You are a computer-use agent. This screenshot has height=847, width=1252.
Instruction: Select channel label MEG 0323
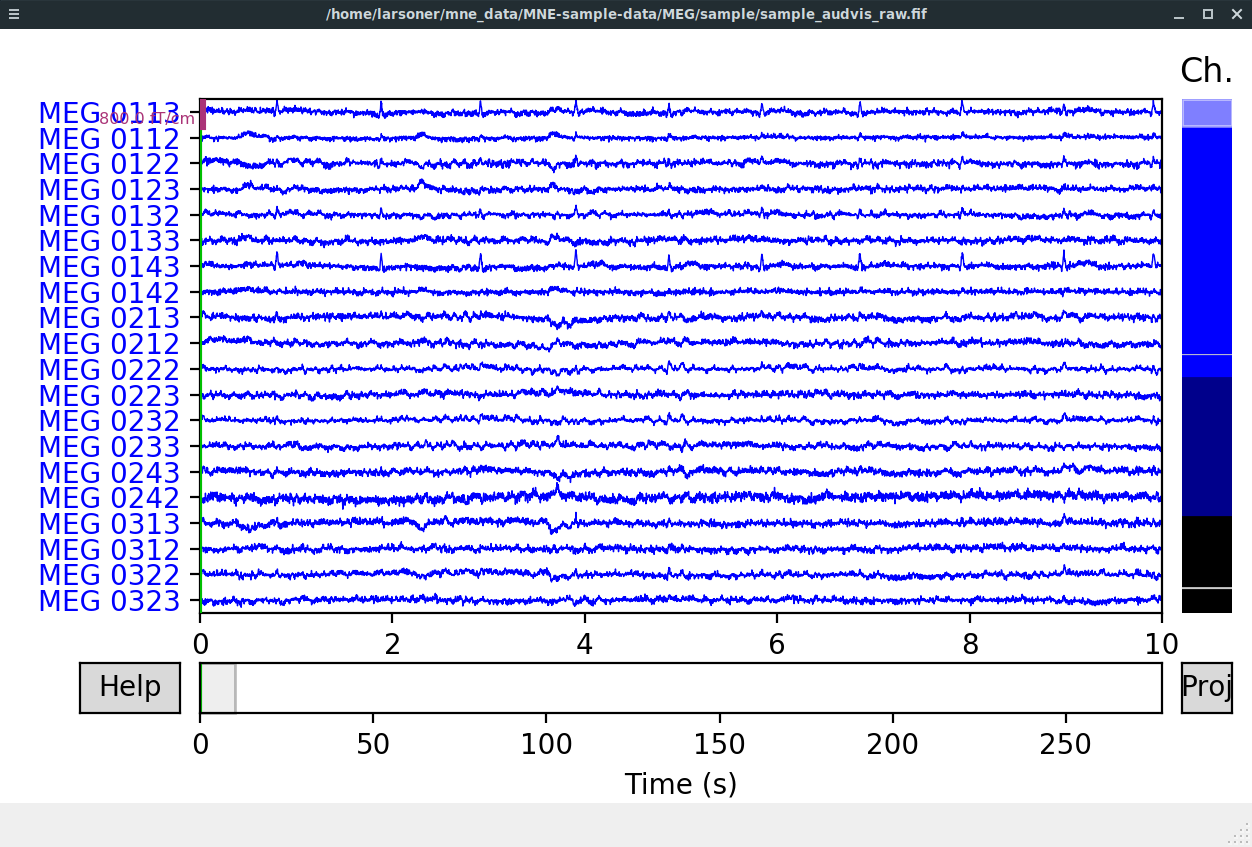(x=109, y=601)
